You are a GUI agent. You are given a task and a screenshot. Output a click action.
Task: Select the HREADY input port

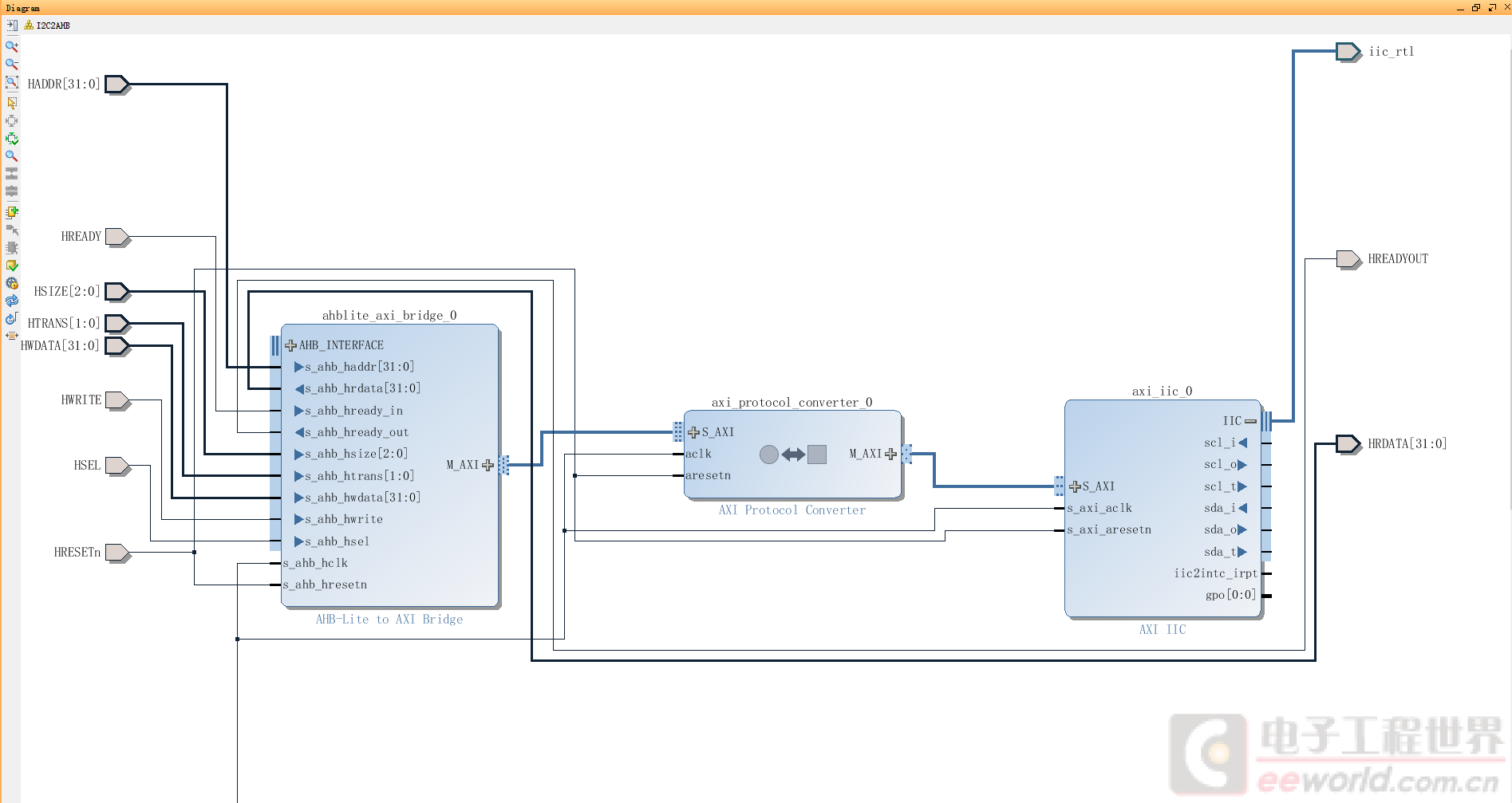point(117,237)
